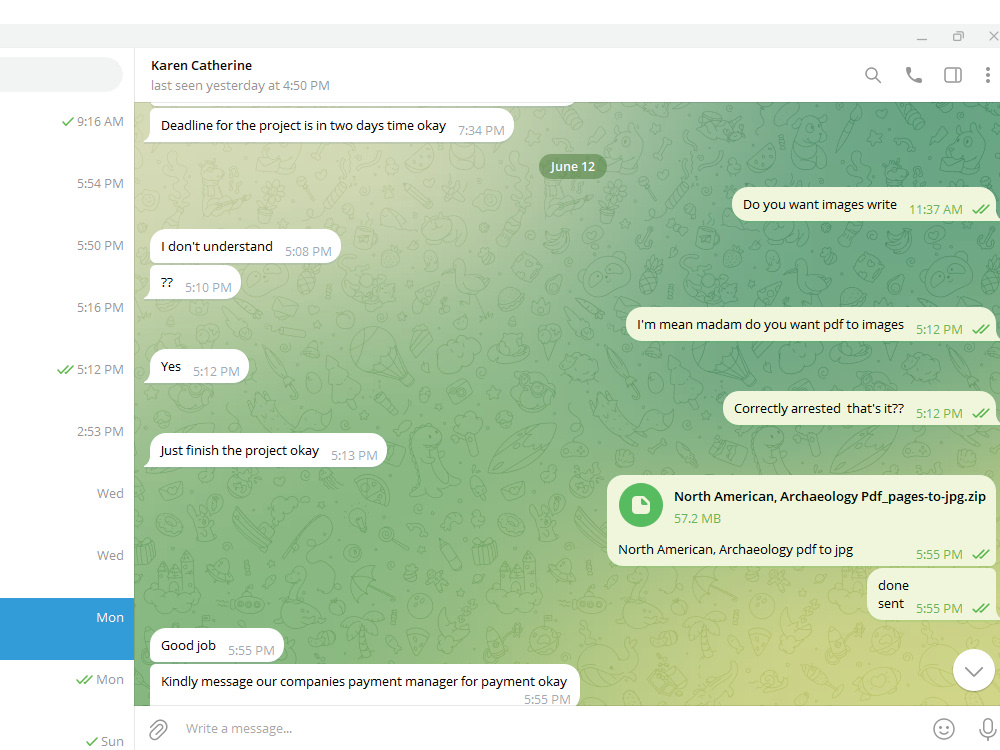
Task: Click the '??' message bubble
Action: point(195,283)
